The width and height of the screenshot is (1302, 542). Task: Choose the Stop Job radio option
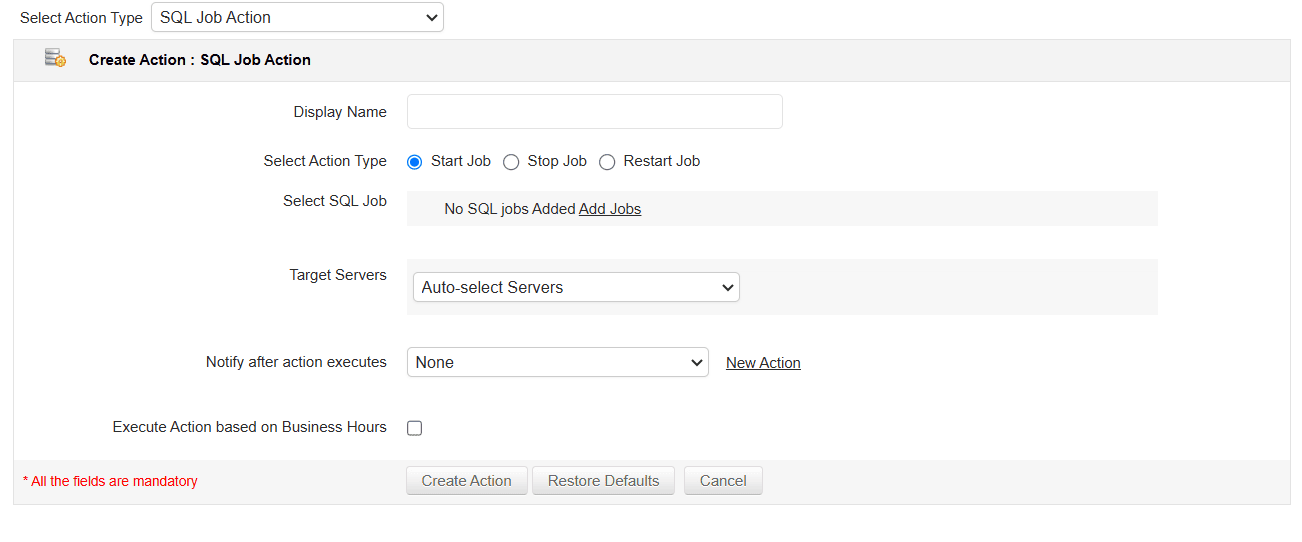pyautogui.click(x=511, y=162)
